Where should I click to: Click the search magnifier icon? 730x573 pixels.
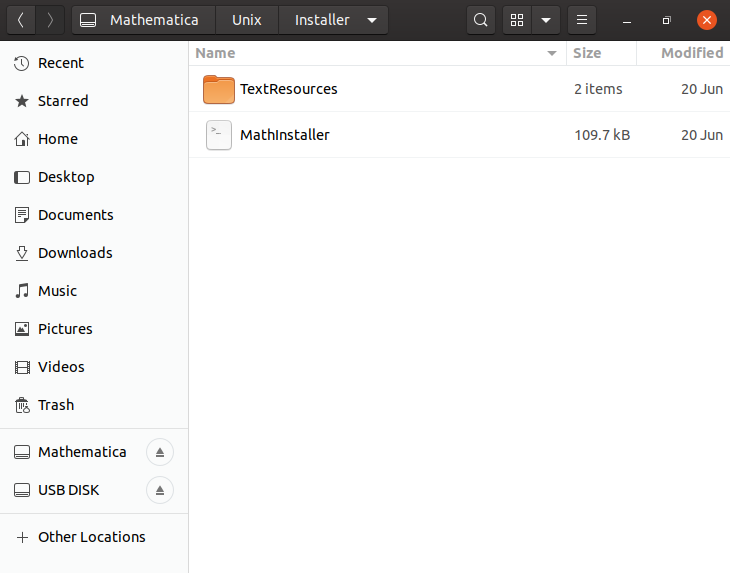coord(481,20)
